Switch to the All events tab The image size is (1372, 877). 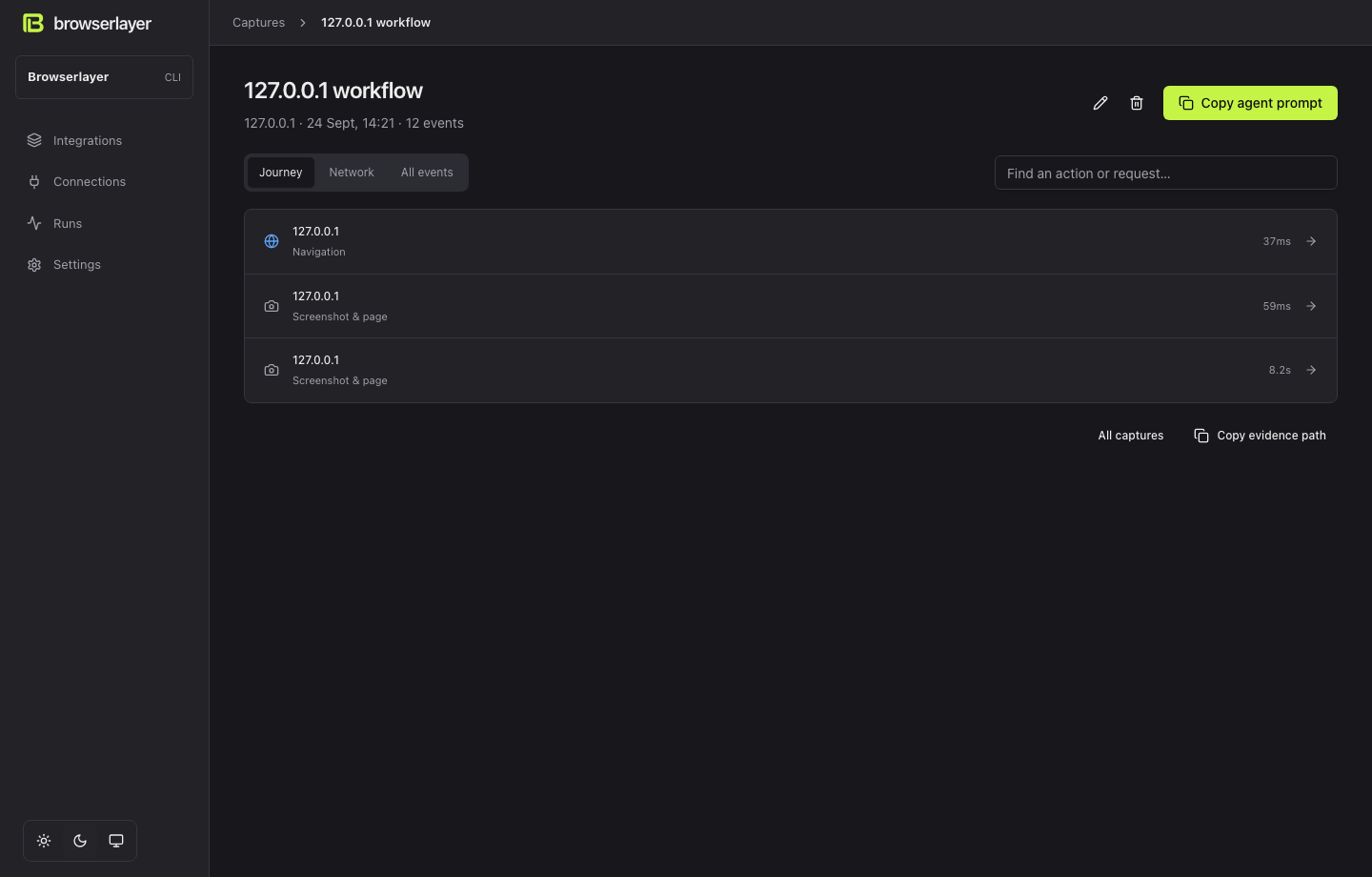coord(427,173)
